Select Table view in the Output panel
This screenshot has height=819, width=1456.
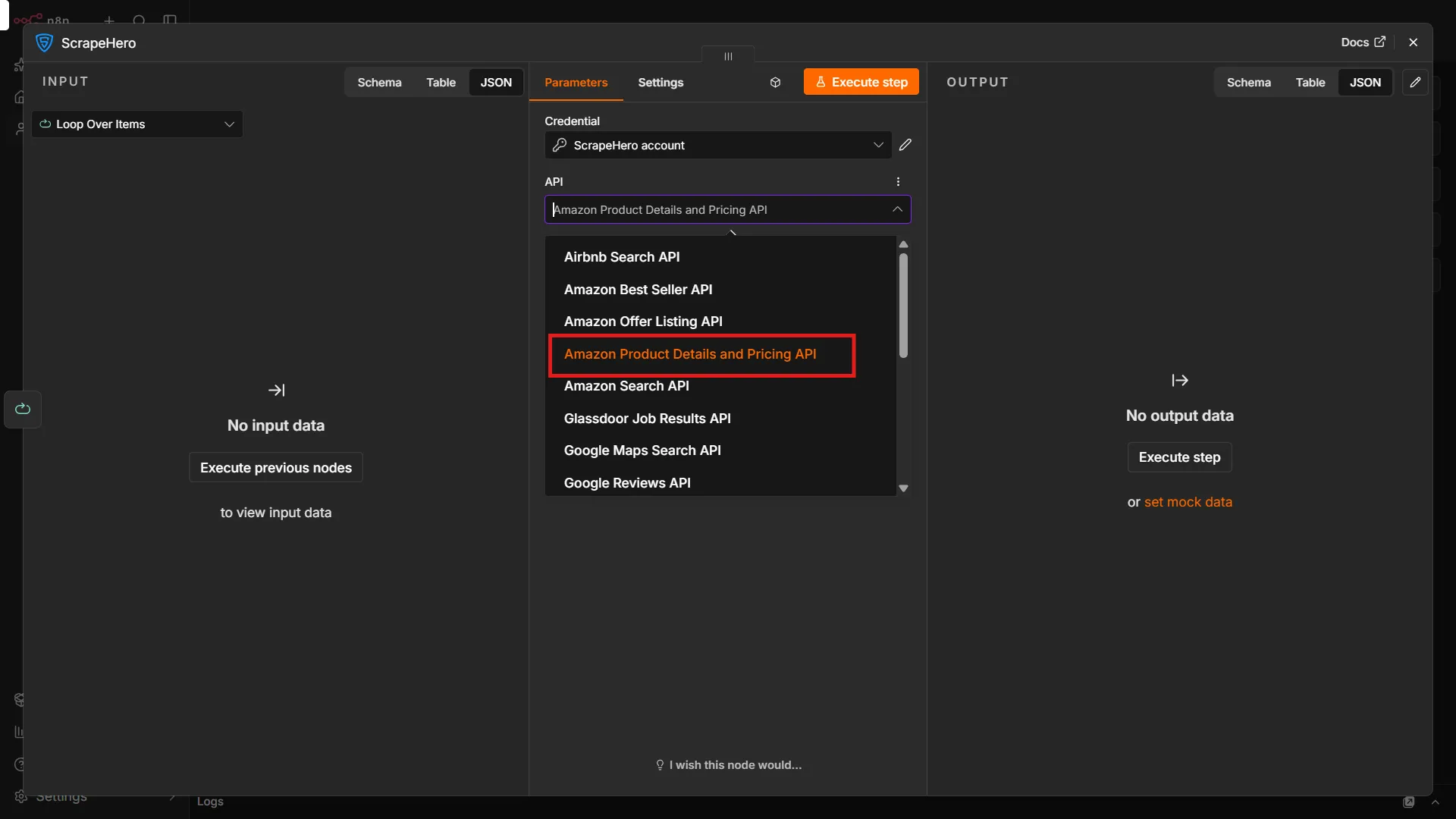tap(1310, 83)
